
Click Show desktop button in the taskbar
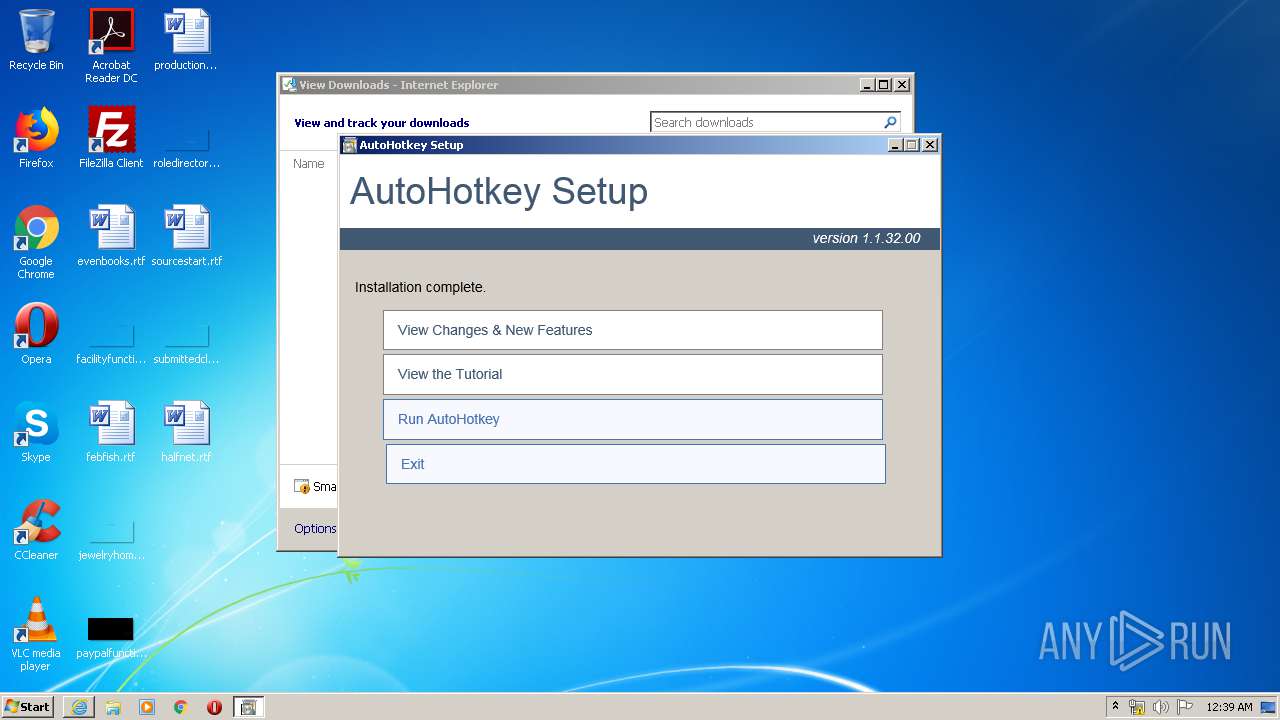pos(1269,707)
